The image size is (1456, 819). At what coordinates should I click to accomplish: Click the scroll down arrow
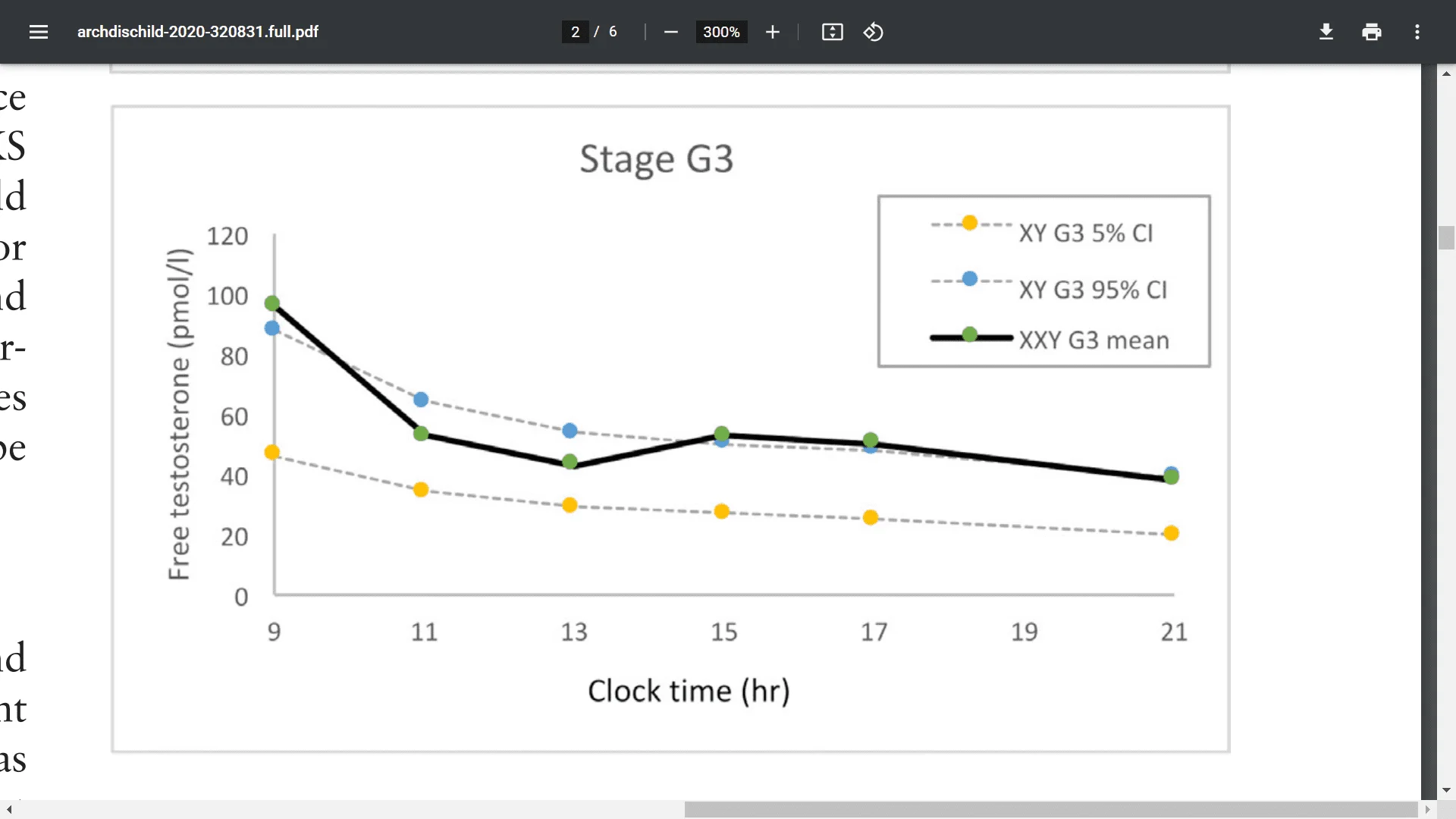(x=1446, y=790)
